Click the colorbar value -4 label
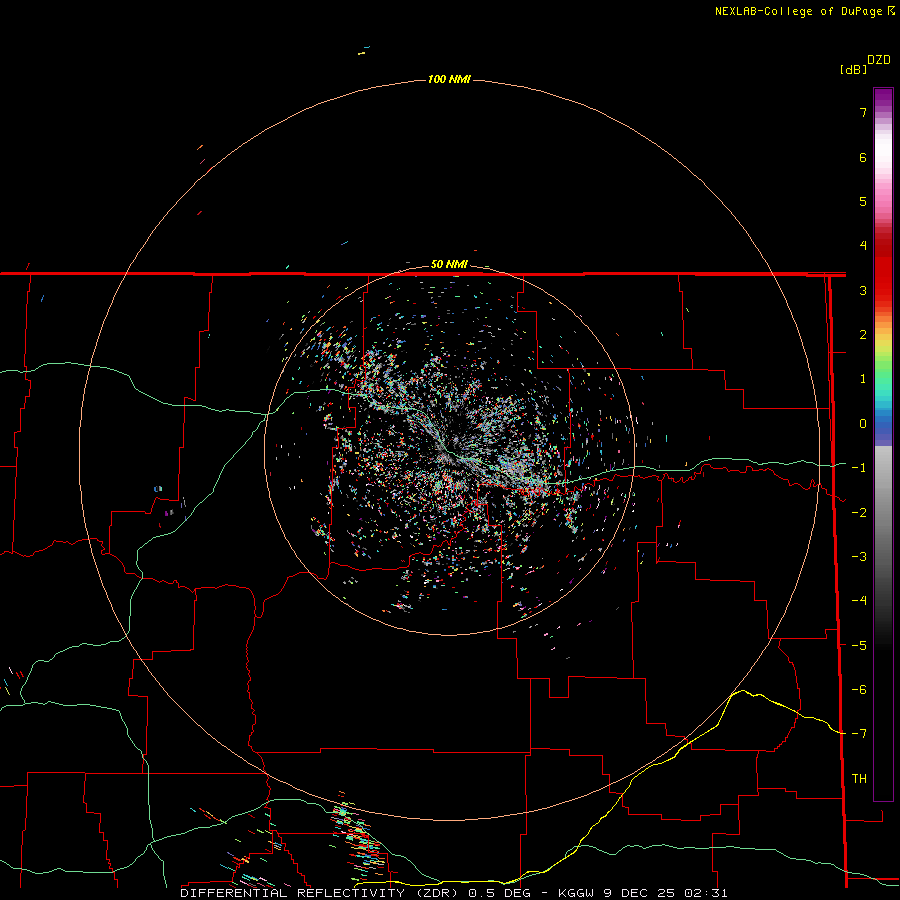Viewport: 900px width, 900px height. (859, 601)
